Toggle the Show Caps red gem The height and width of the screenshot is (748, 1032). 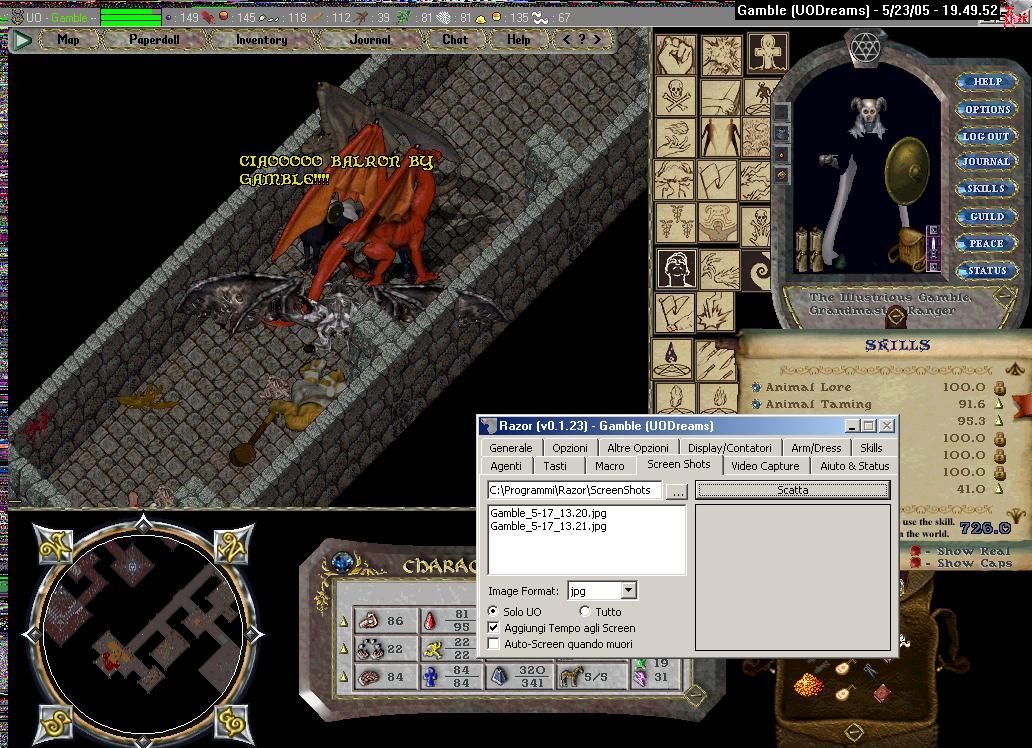click(915, 564)
